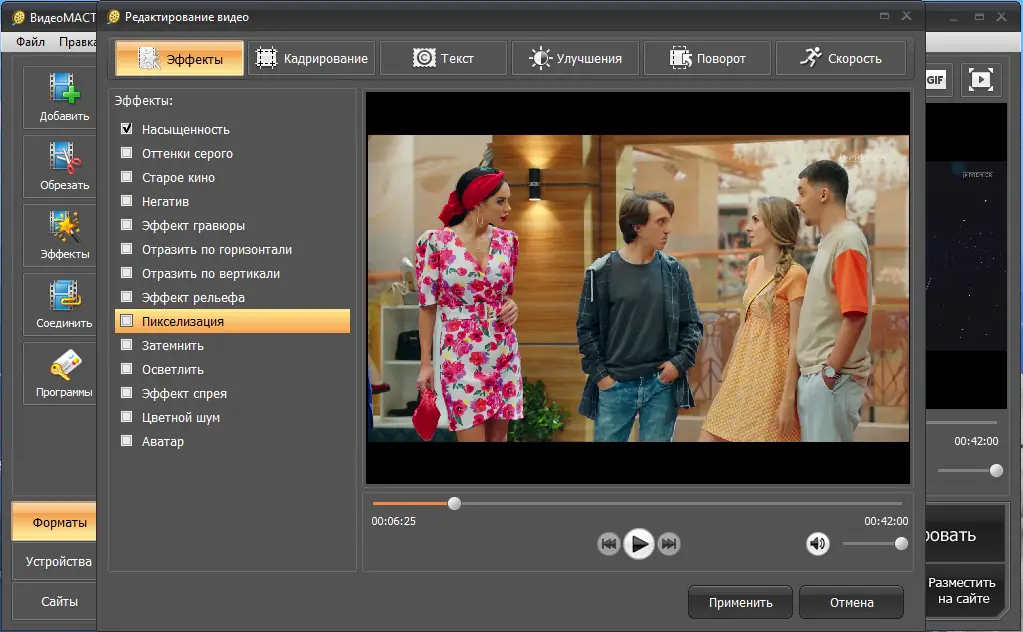Viewport: 1023px width, 632px height.
Task: Skip to the next frame button
Action: (x=670, y=544)
